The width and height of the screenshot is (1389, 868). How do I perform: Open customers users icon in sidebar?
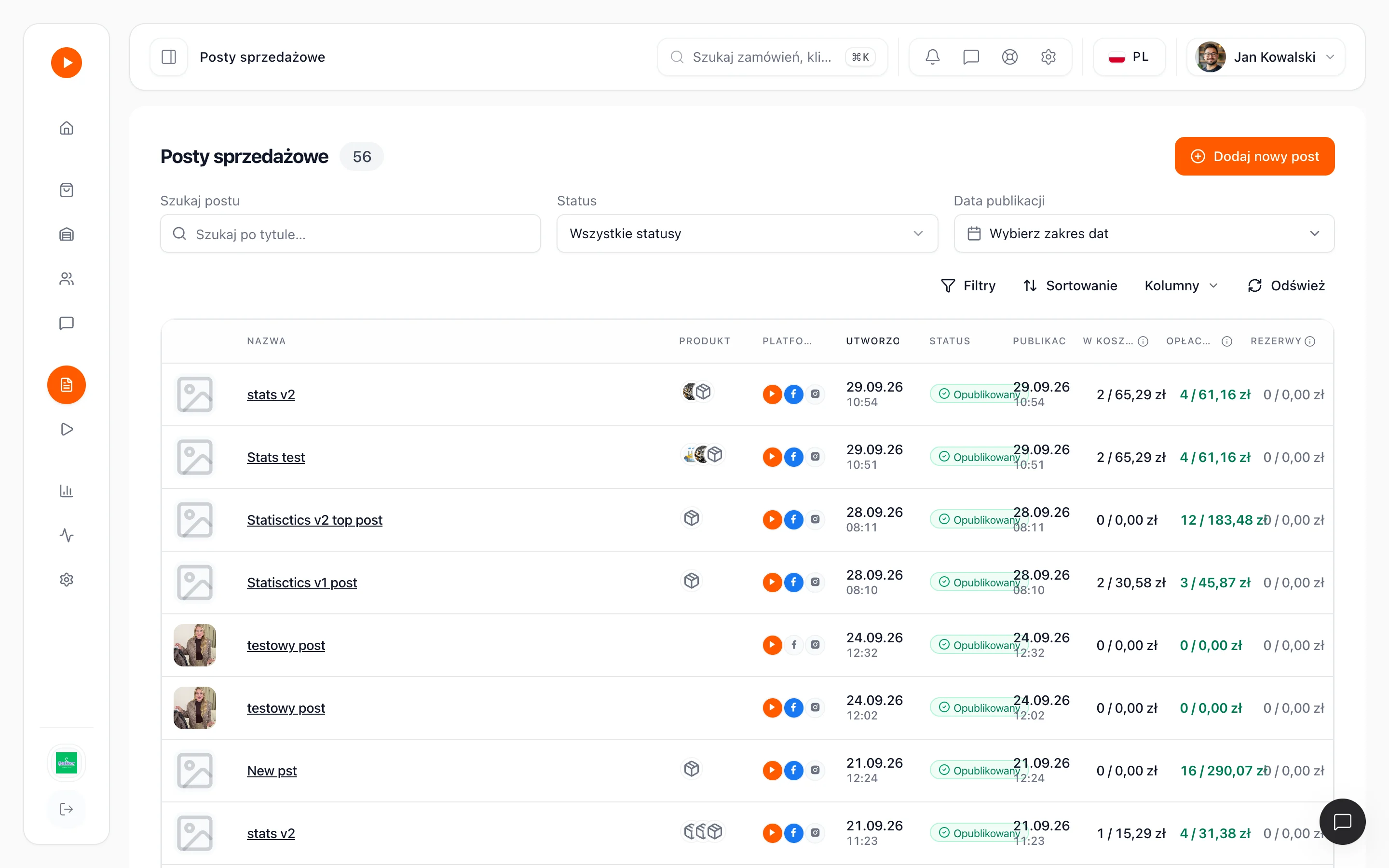coord(67,279)
